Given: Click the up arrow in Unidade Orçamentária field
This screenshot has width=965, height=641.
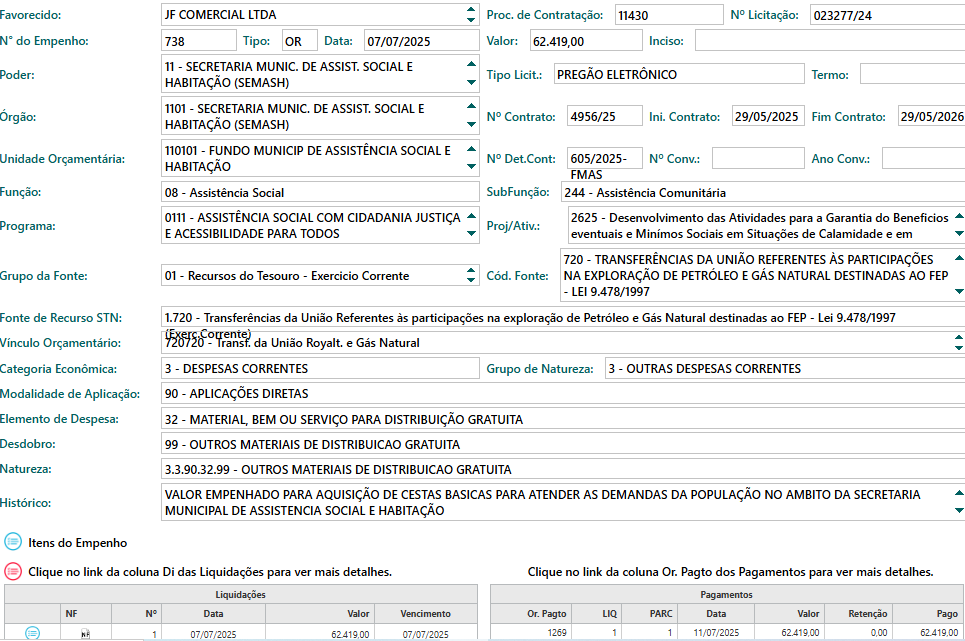Looking at the screenshot, I should point(471,148).
